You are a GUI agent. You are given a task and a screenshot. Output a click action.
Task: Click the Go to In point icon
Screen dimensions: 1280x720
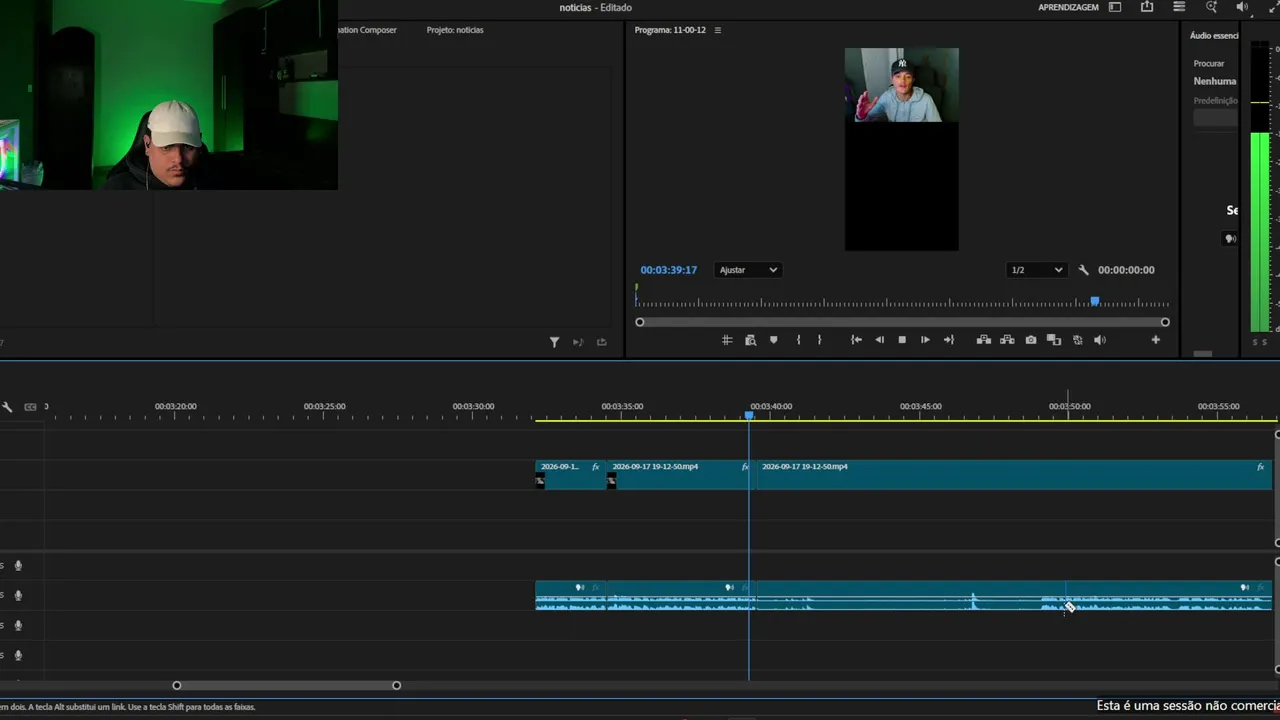click(856, 340)
